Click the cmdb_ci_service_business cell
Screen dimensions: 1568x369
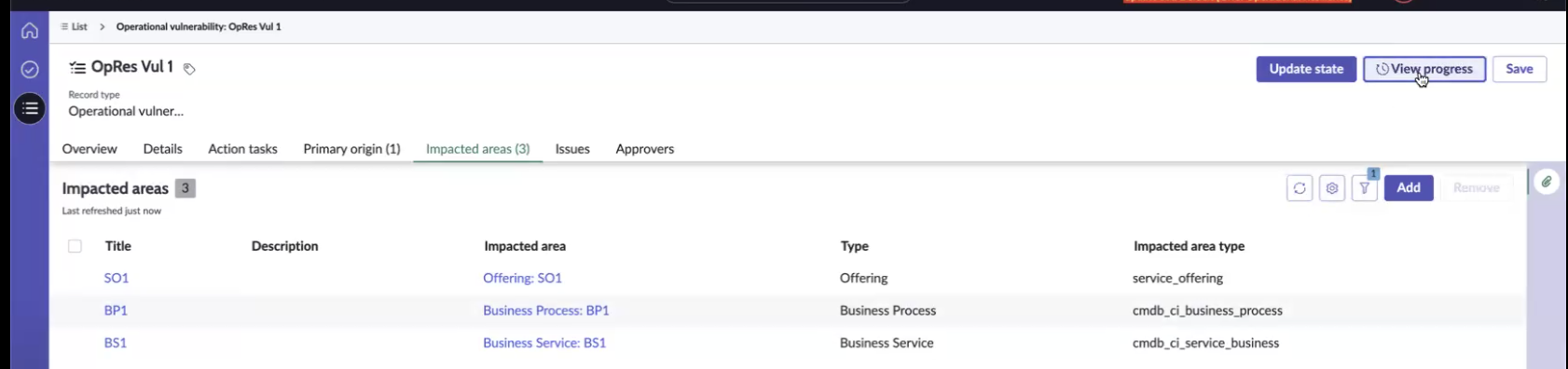click(x=1205, y=343)
